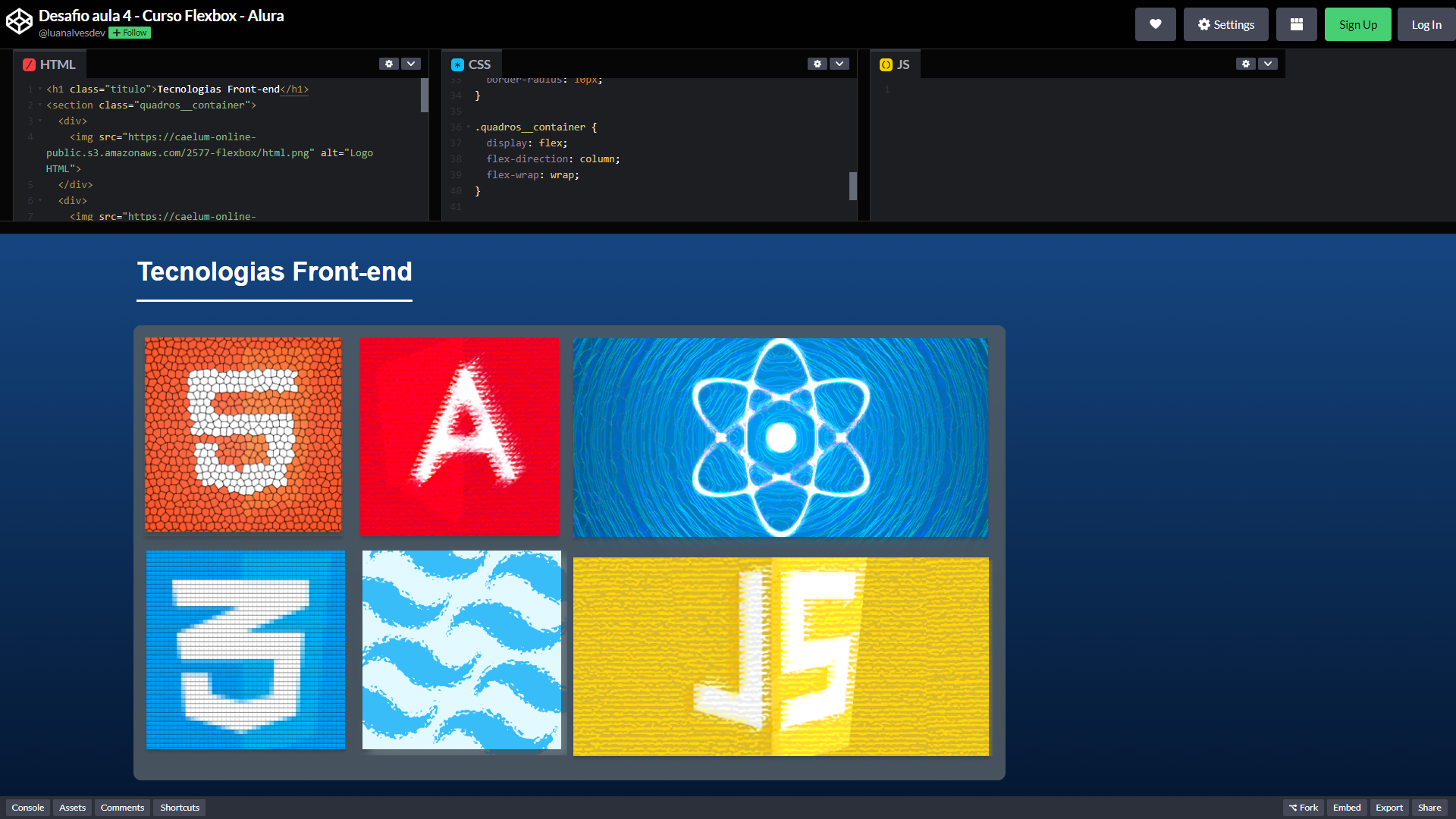1456x819 pixels.
Task: Show keyboard Shortcuts
Action: (180, 808)
